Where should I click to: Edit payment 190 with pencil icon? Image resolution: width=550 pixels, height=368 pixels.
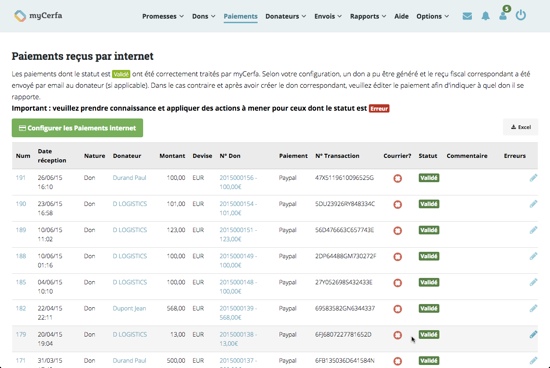[x=533, y=204]
